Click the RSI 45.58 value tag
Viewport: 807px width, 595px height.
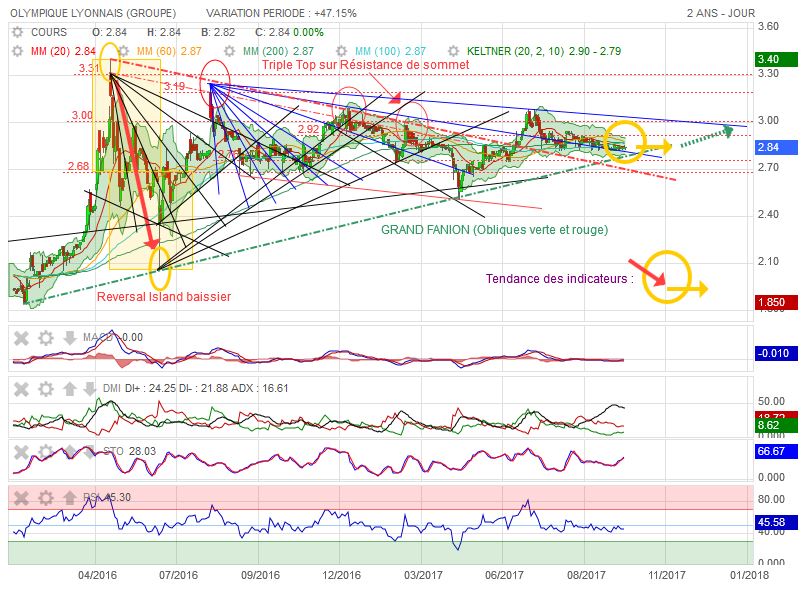776,522
